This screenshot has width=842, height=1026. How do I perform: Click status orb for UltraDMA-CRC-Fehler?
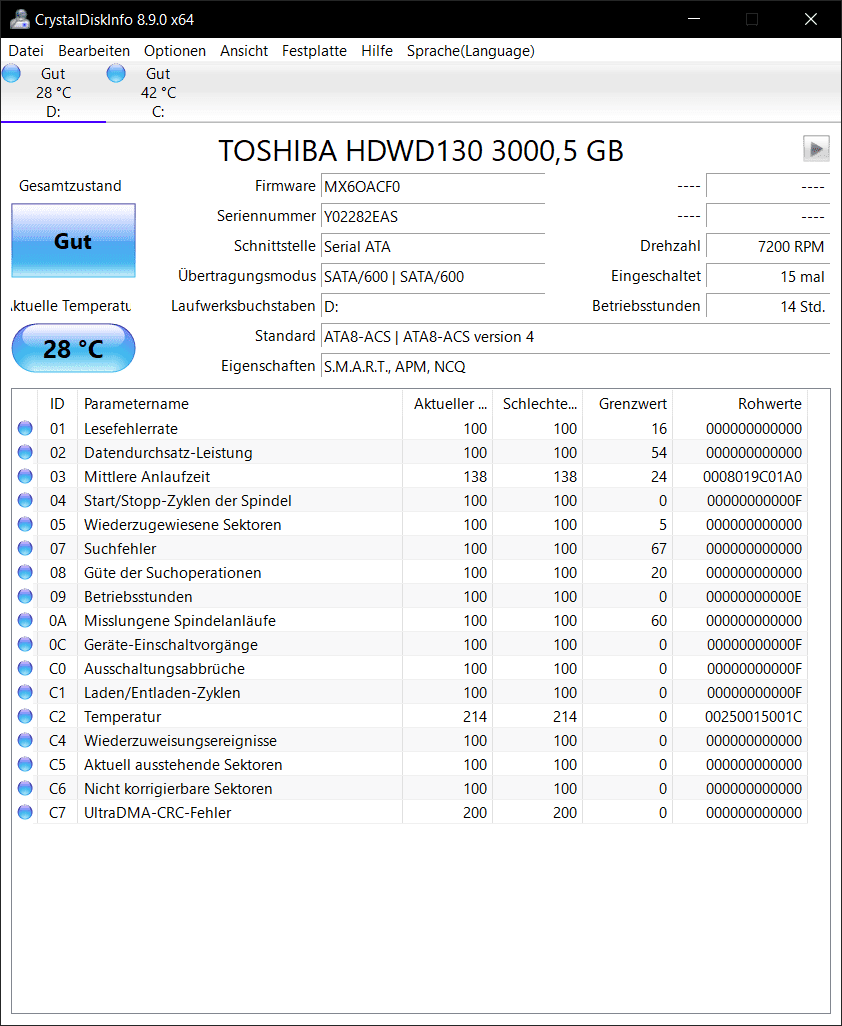(25, 812)
